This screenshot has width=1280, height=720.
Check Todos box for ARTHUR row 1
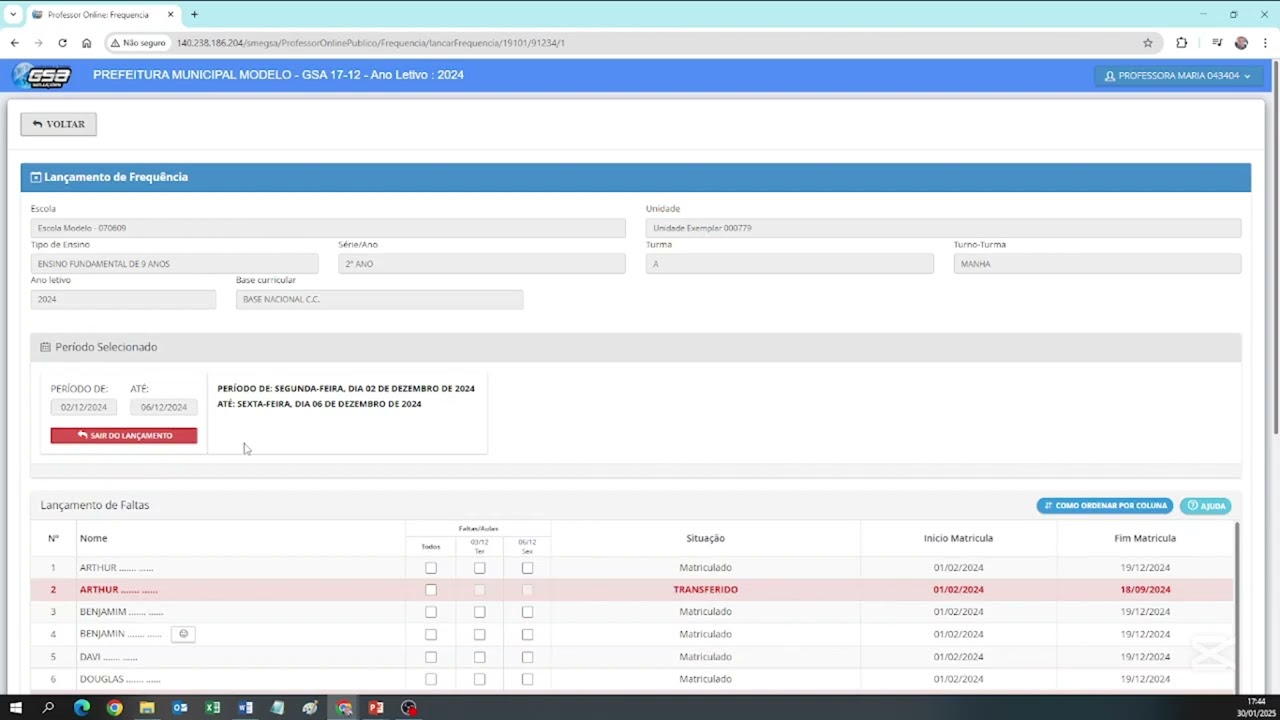point(431,568)
